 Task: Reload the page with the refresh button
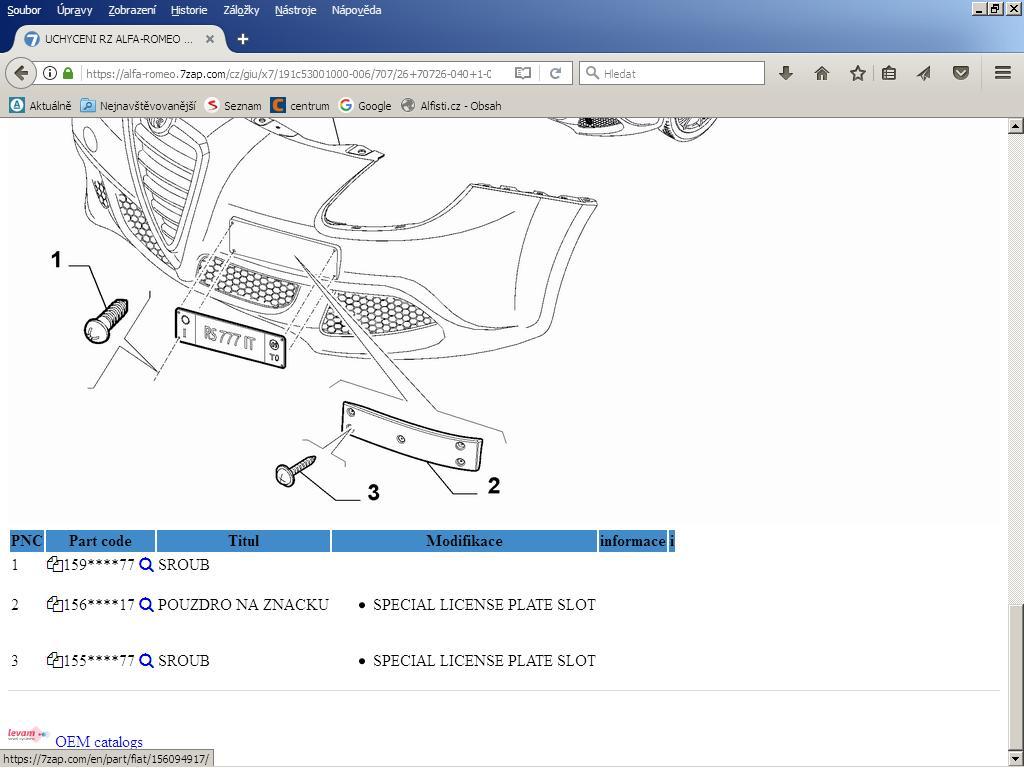[555, 73]
